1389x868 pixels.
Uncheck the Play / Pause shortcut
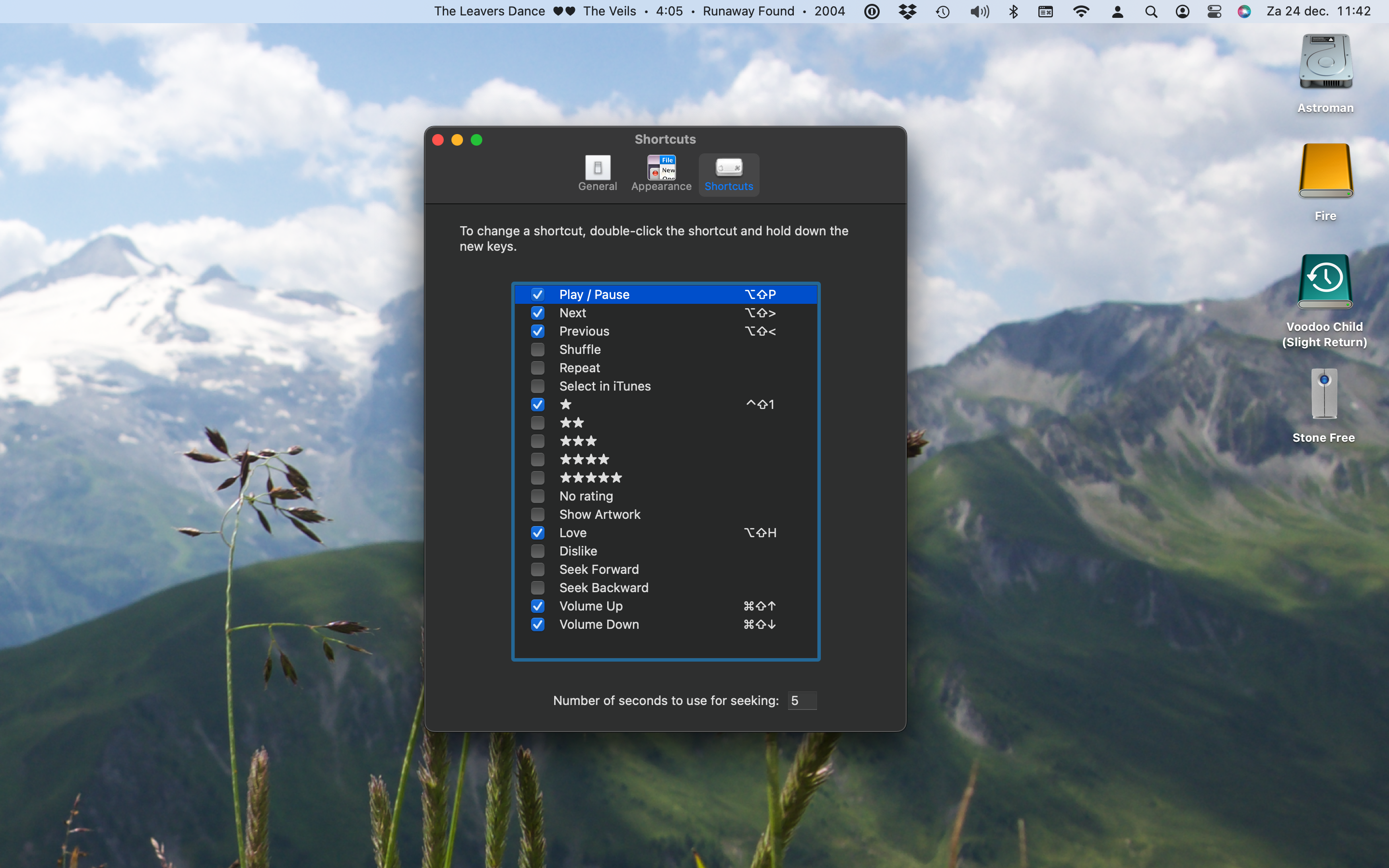[537, 295]
